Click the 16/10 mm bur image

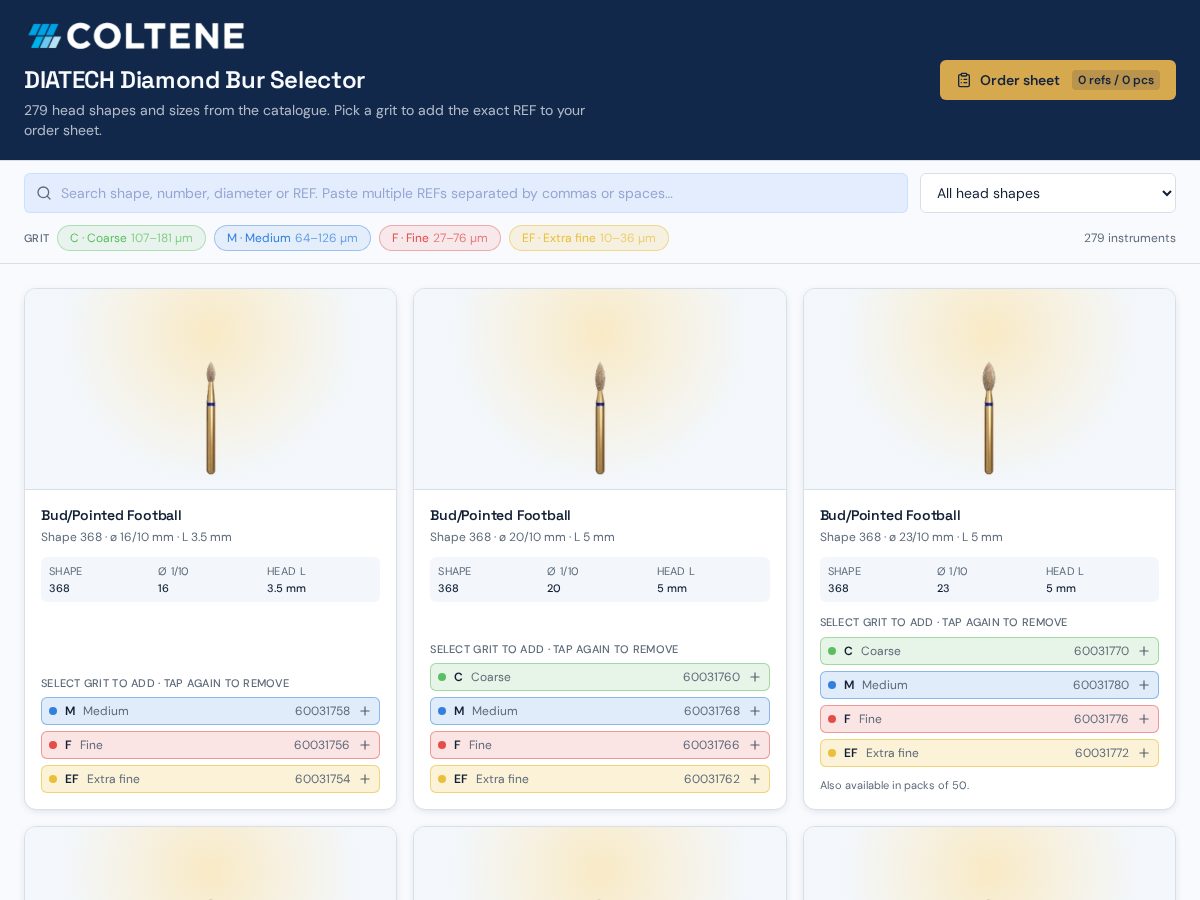[211, 418]
